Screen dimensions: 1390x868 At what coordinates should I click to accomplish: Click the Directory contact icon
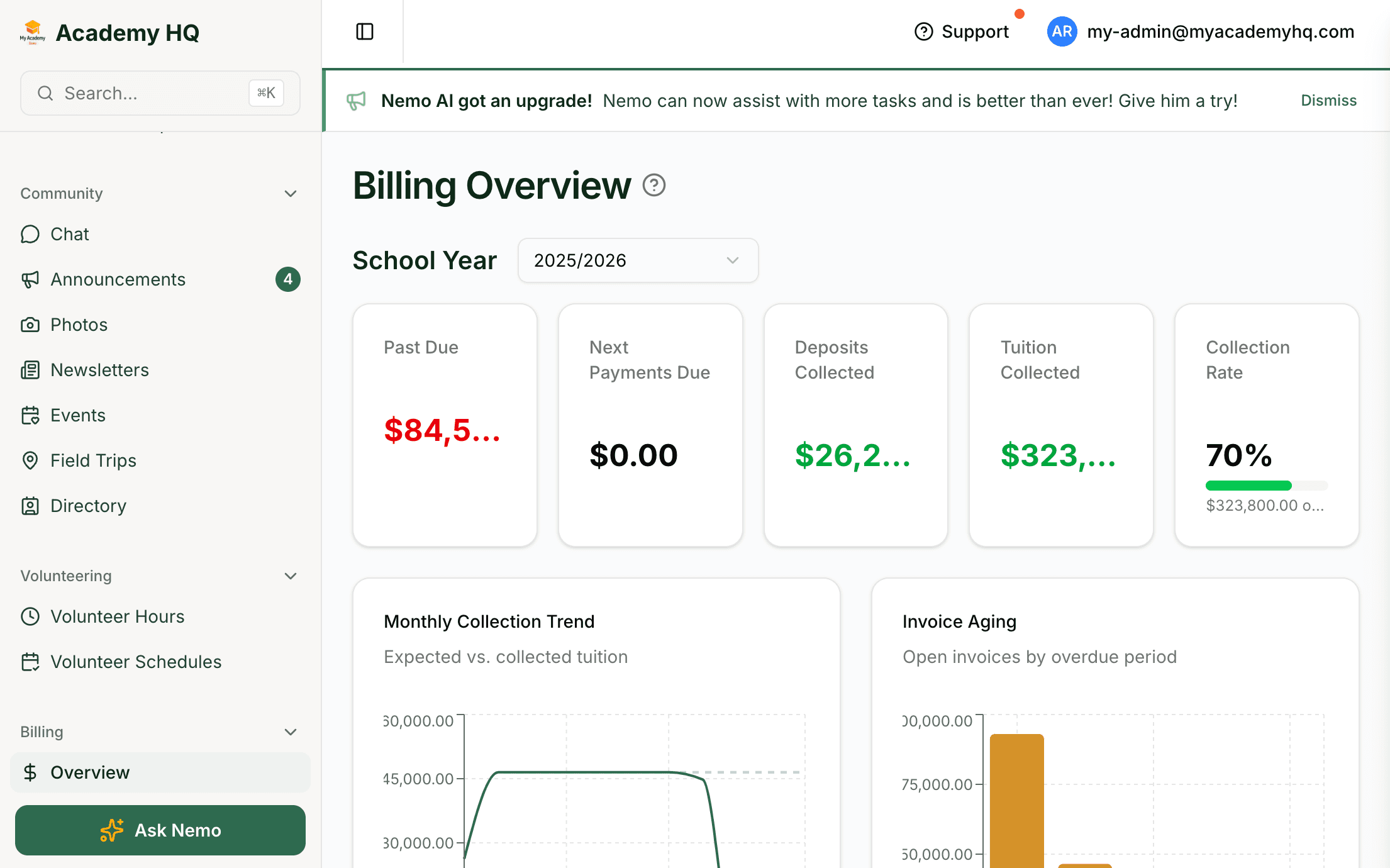(x=30, y=506)
